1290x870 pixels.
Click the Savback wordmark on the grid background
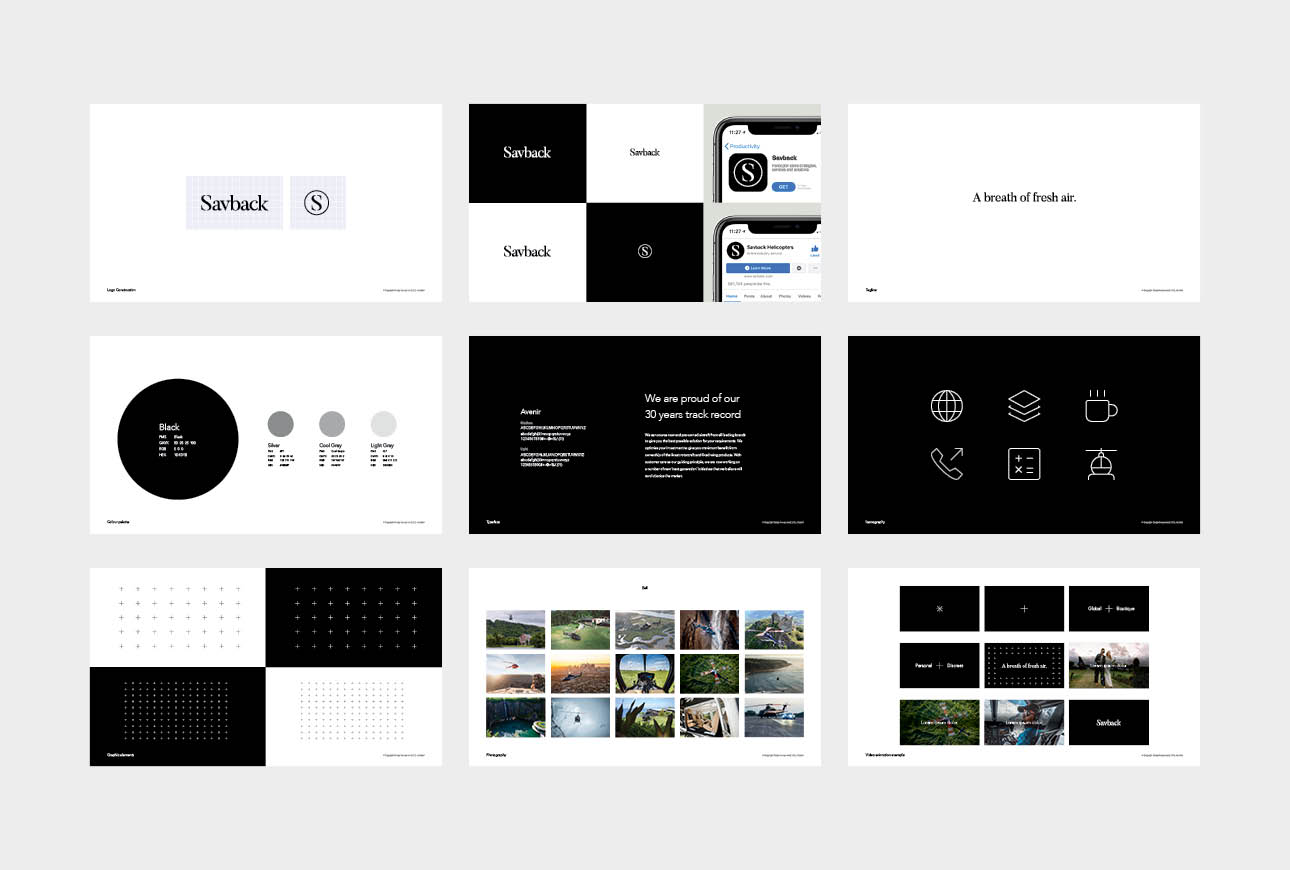tap(234, 203)
